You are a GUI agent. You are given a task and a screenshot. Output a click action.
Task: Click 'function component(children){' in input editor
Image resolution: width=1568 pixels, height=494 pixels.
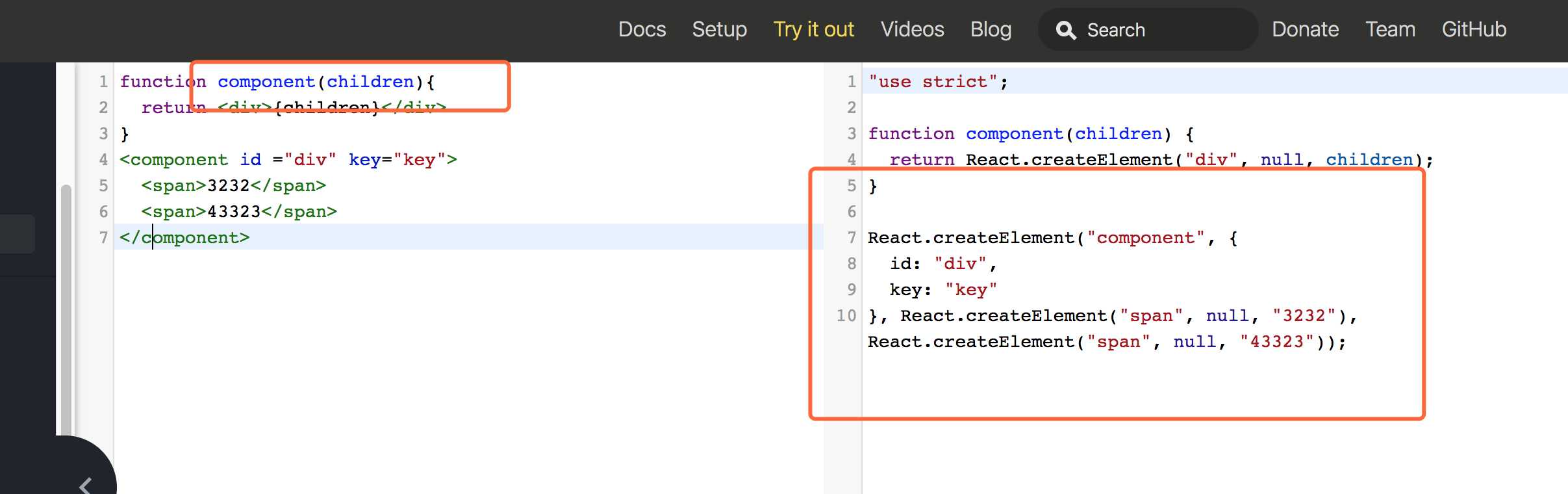coord(277,81)
